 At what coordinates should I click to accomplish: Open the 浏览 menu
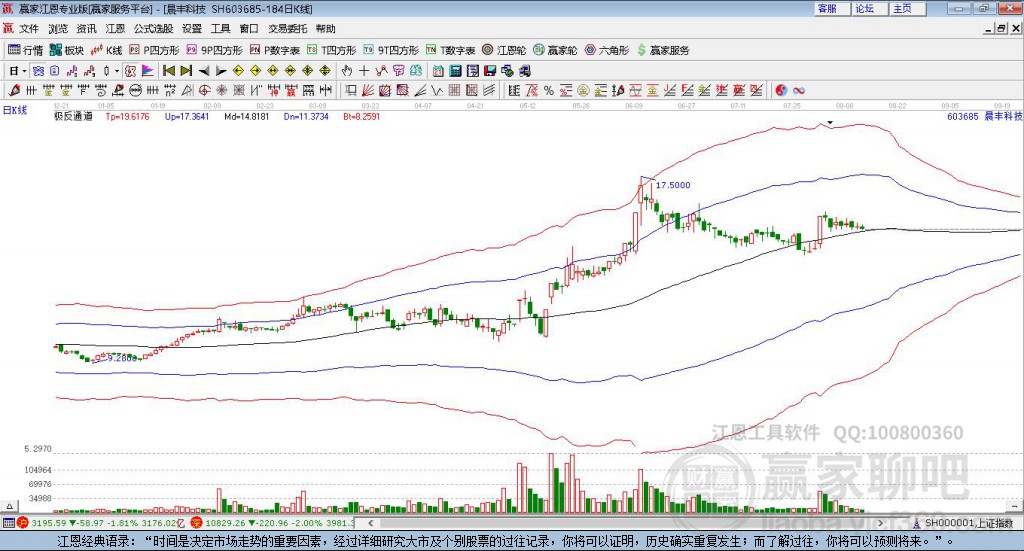point(57,29)
